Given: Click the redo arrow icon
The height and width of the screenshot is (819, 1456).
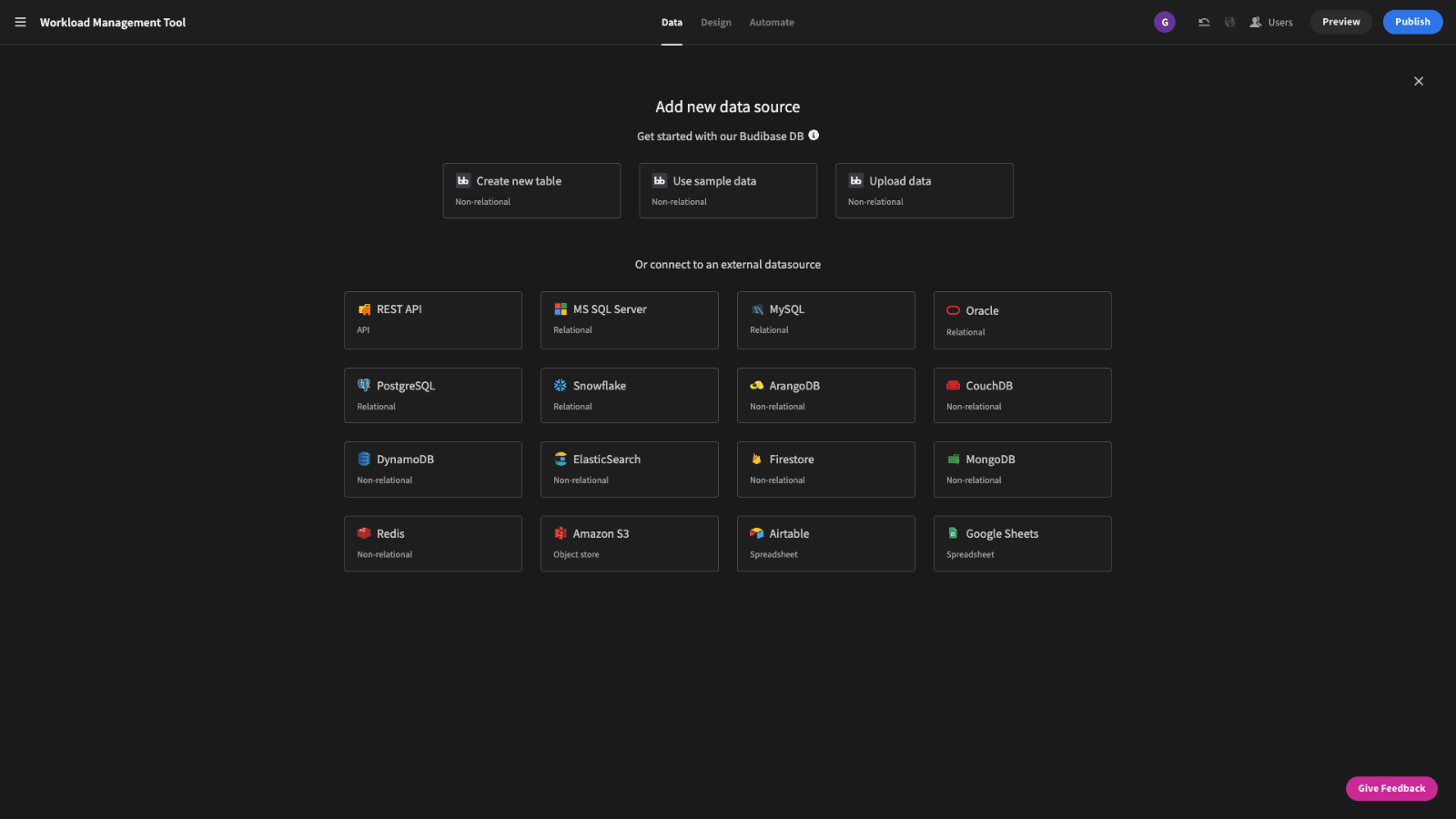Looking at the screenshot, I should [x=1230, y=22].
